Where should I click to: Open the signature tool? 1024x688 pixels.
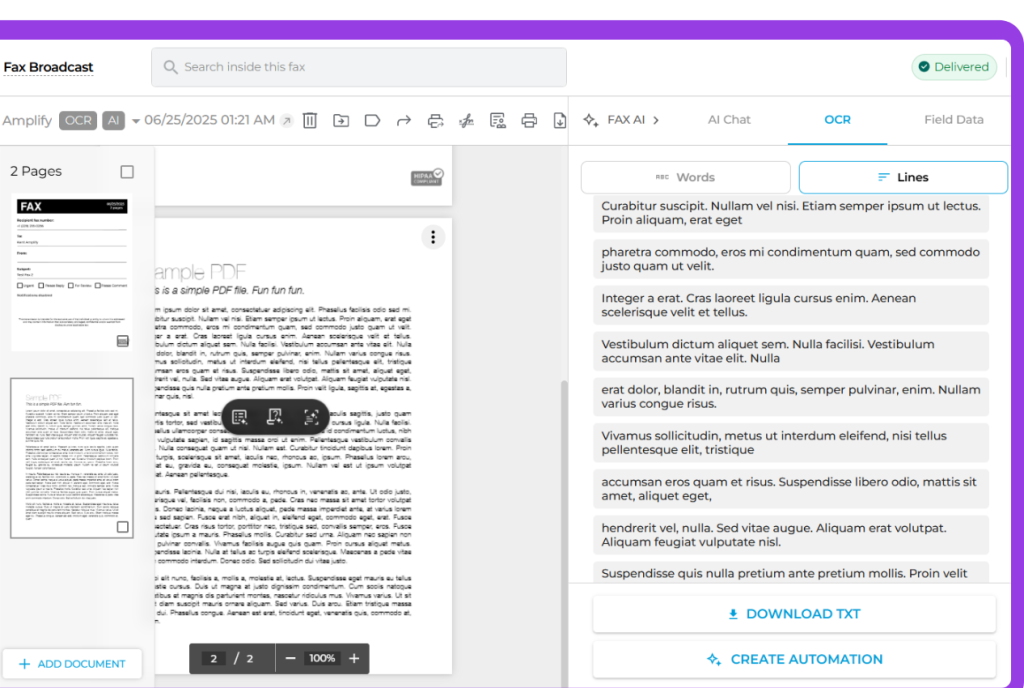(x=466, y=120)
